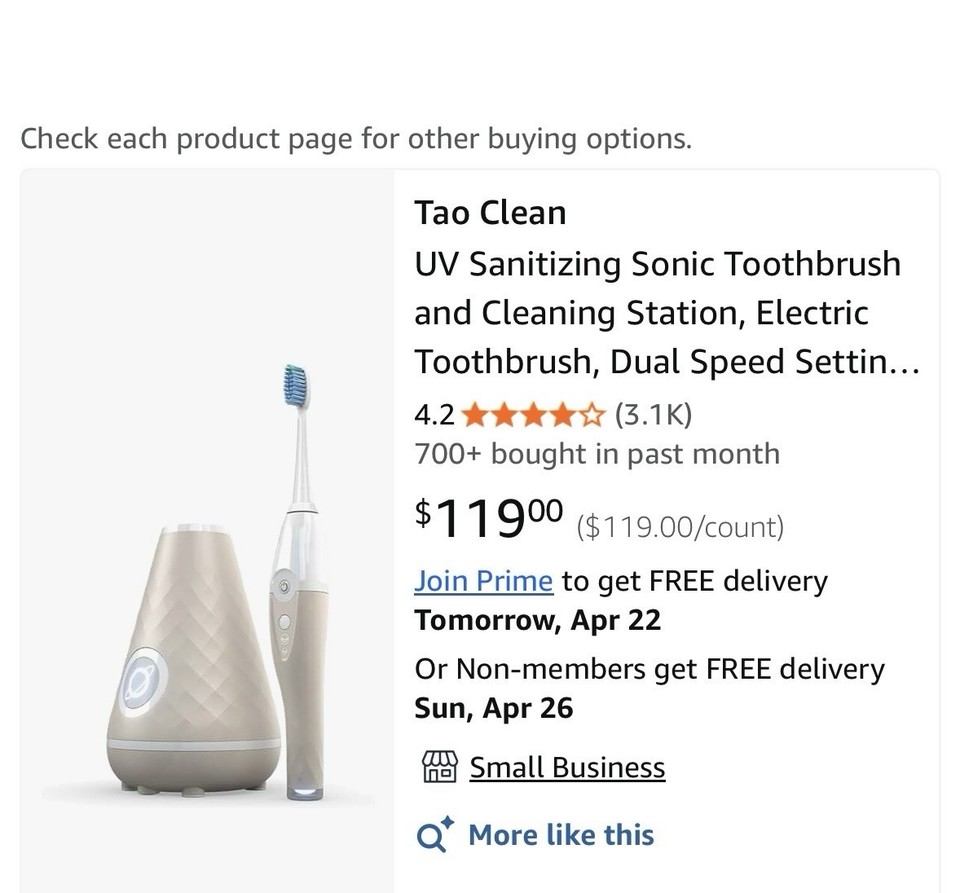Screen dimensions: 960x893
Task: Follow the Join Prime link
Action: [484, 581]
